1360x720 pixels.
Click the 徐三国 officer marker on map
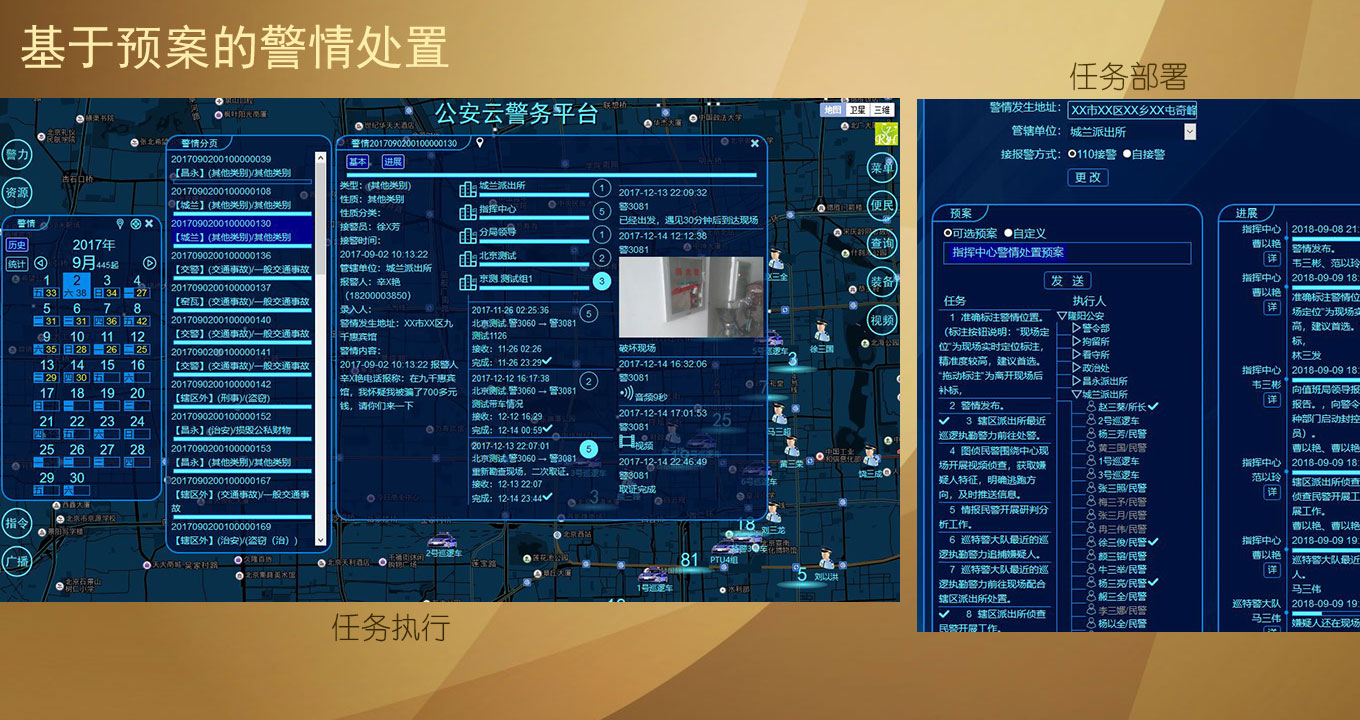(x=821, y=331)
